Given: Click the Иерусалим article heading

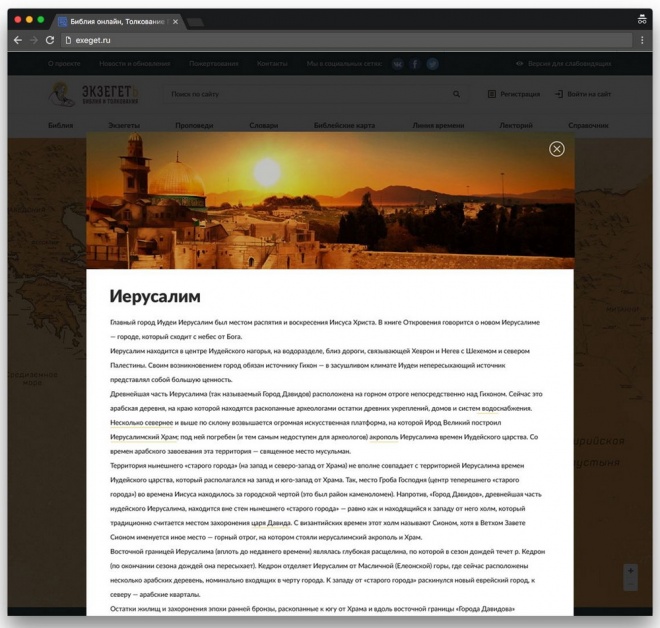Looking at the screenshot, I should click(x=155, y=296).
